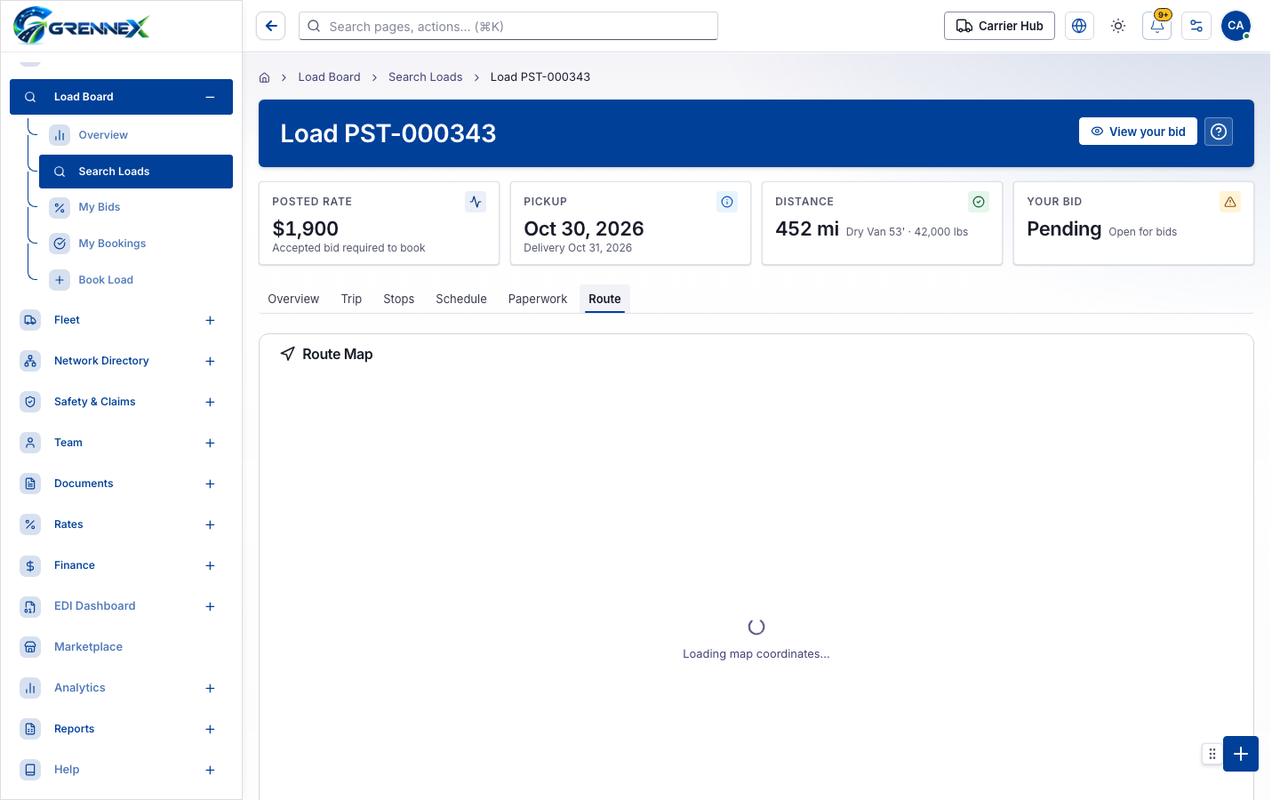Screen dimensions: 1280x800
Task: Click the Pickup info icon
Action: pos(727,202)
